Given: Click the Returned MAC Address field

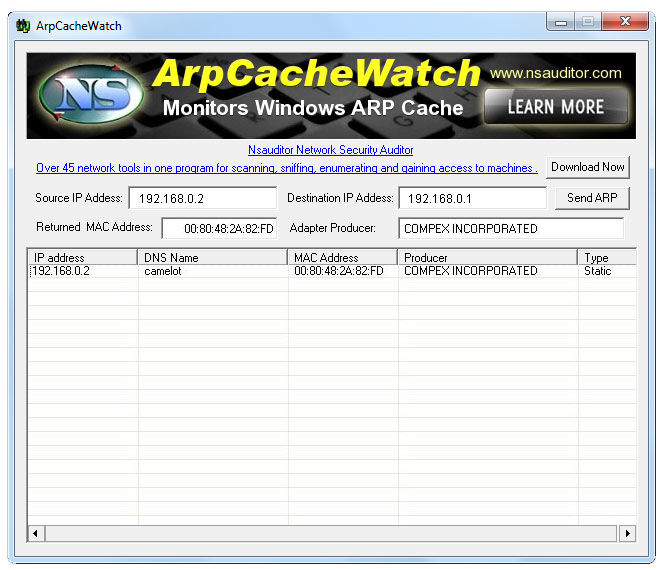Looking at the screenshot, I should pyautogui.click(x=219, y=229).
